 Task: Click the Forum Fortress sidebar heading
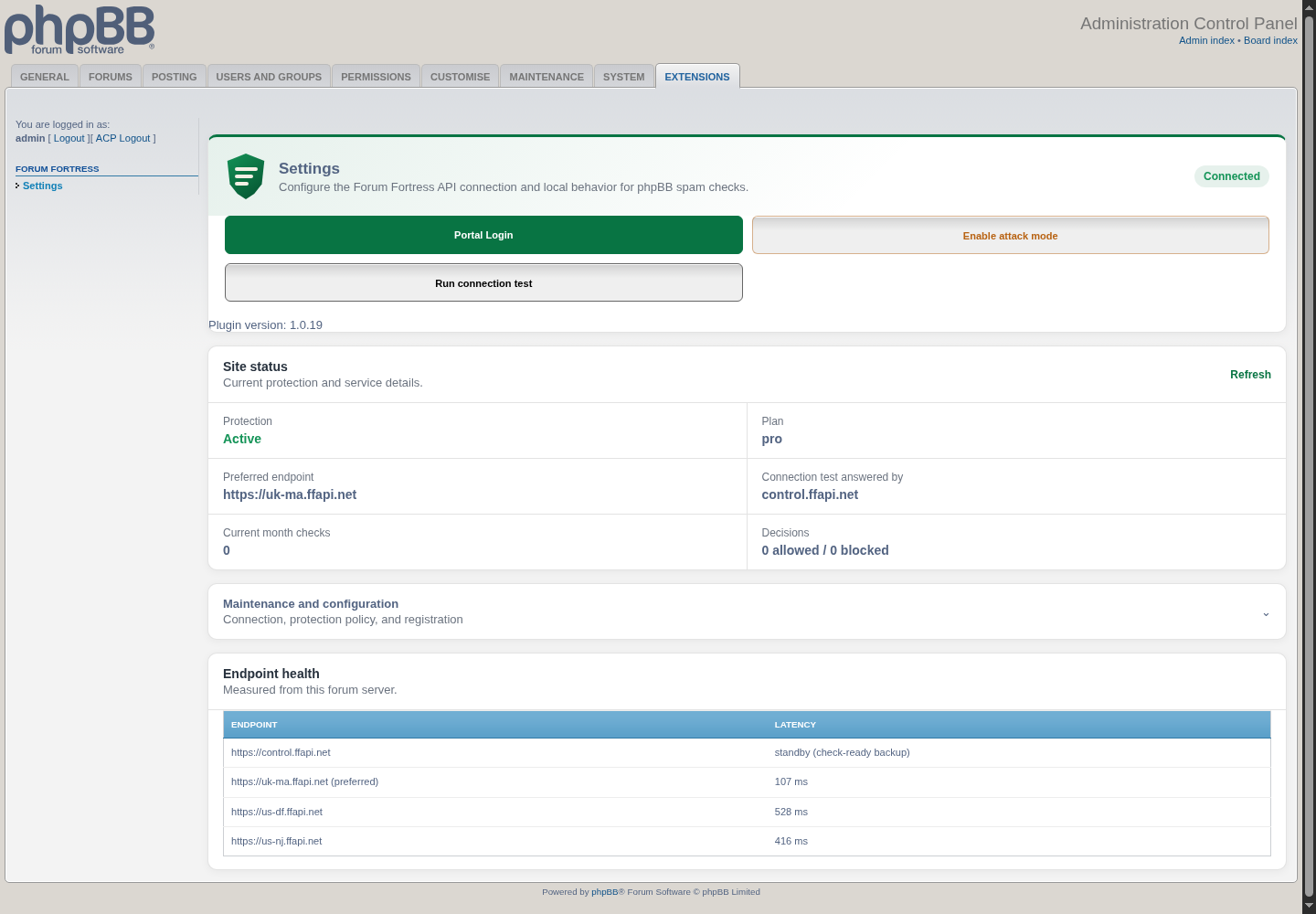58,169
